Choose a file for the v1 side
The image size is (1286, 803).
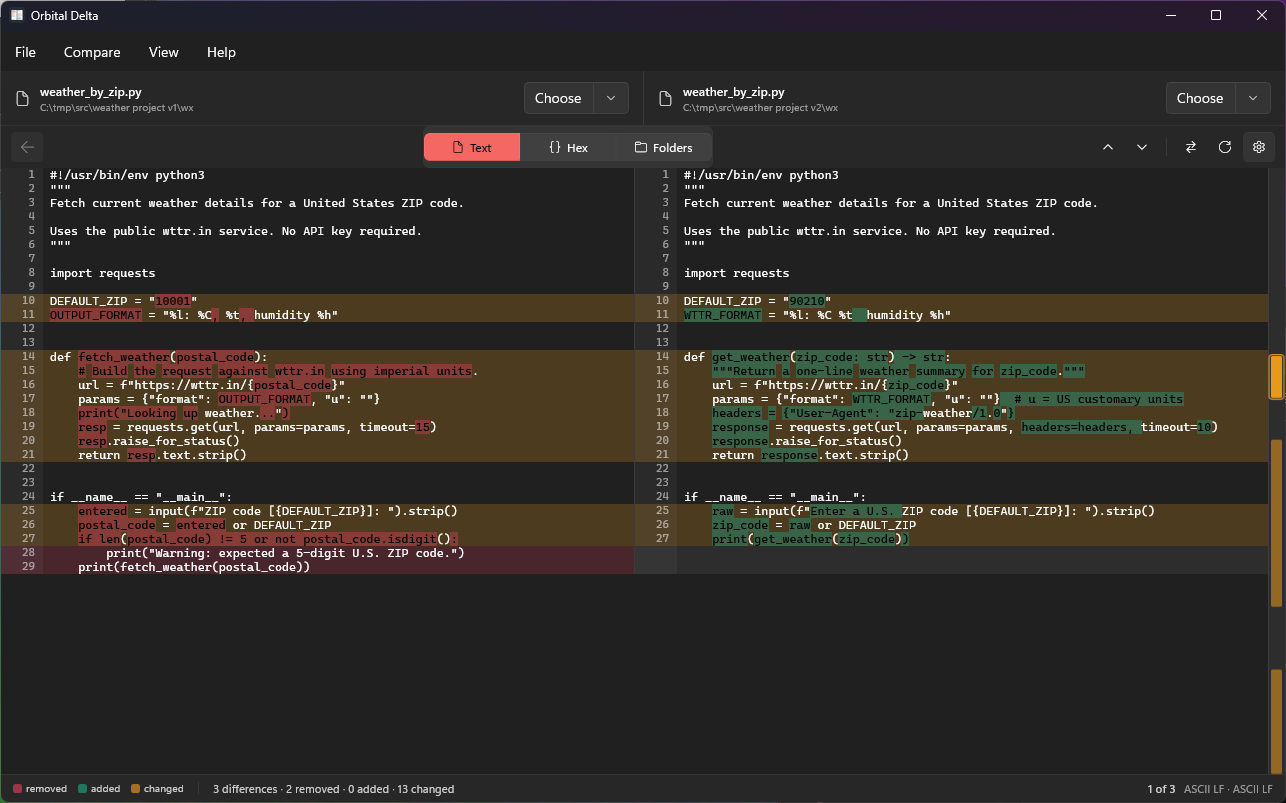[x=558, y=98]
